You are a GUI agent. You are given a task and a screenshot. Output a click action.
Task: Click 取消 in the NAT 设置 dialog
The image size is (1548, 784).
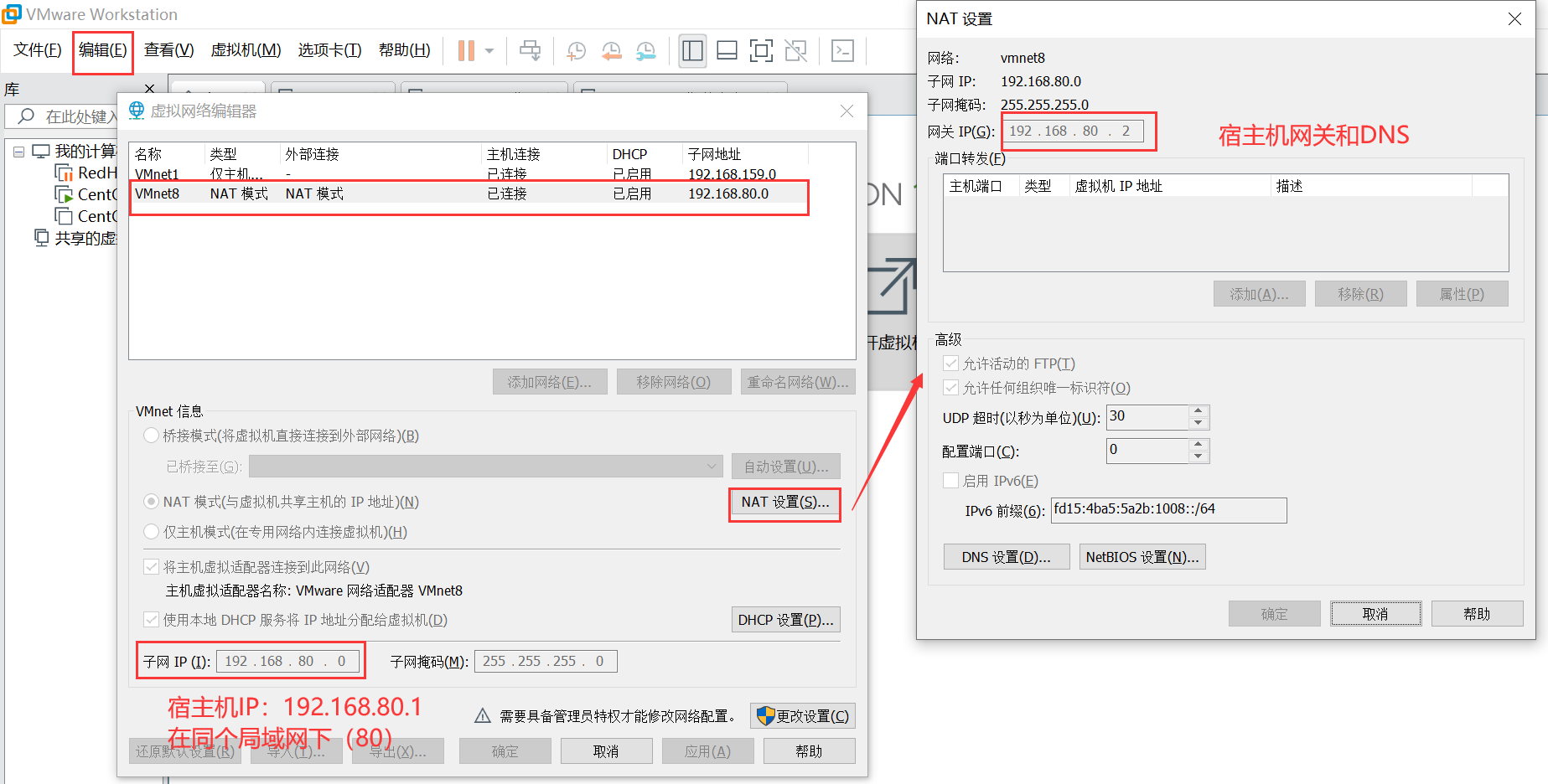[x=1375, y=614]
